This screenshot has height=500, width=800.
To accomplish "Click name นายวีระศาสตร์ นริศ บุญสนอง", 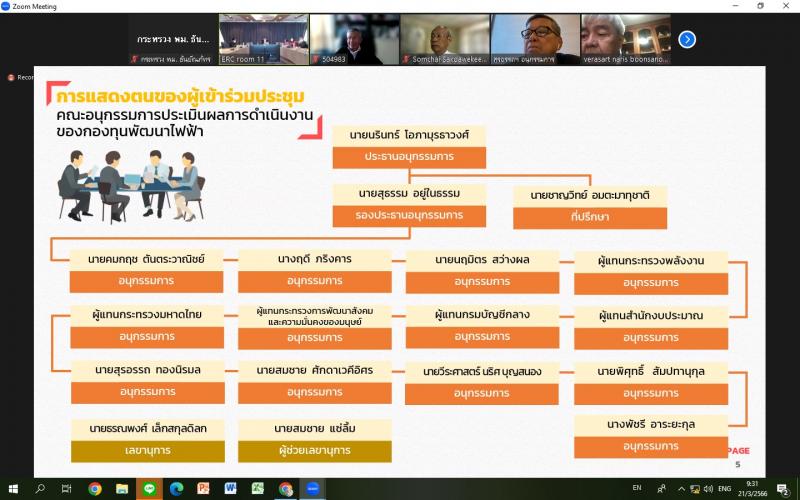I will tap(482, 372).
